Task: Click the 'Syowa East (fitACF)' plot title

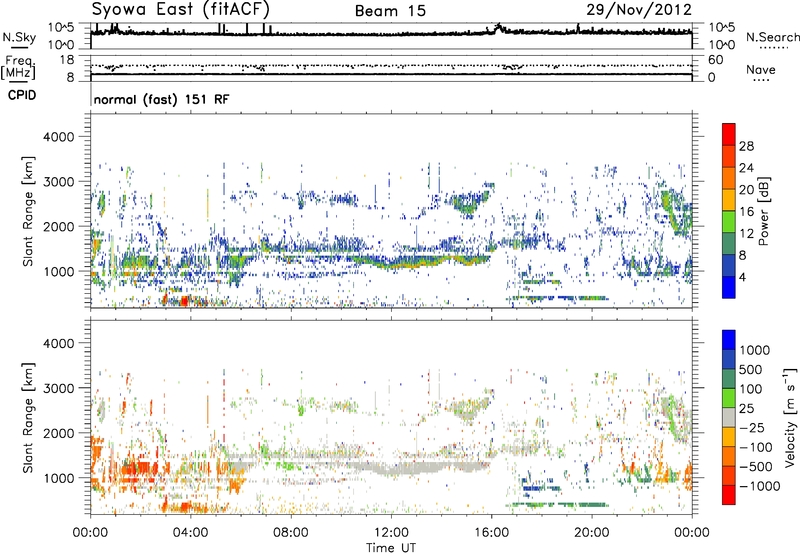Action: pos(181,9)
